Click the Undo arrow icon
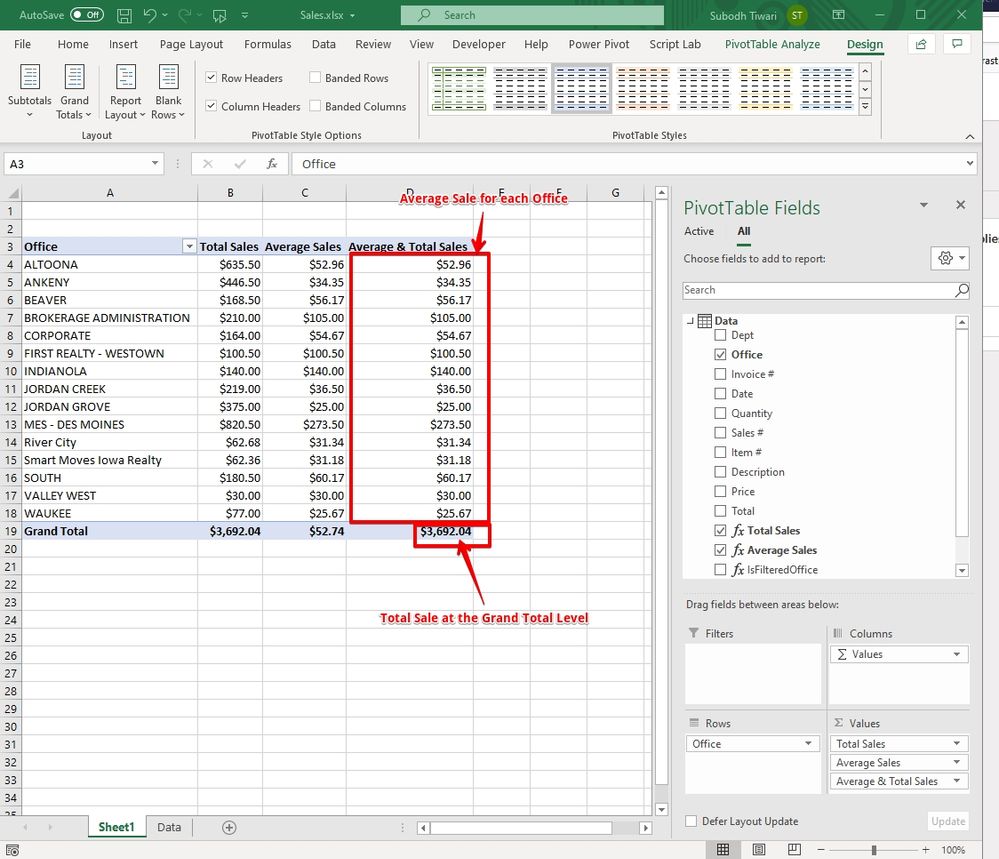Viewport: 999px width, 859px height. (x=150, y=15)
